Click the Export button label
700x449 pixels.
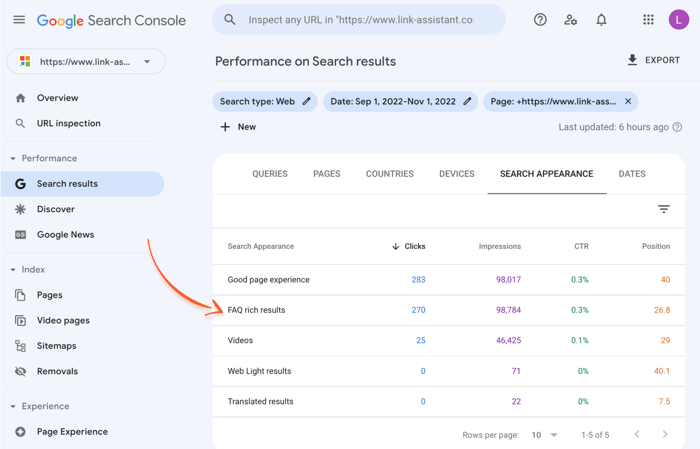tap(662, 60)
